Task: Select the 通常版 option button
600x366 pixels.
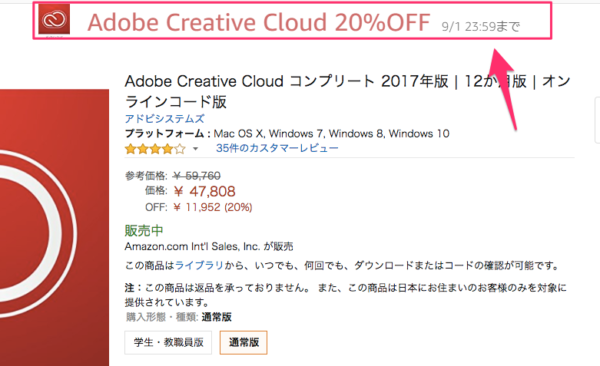Action: pos(243,342)
